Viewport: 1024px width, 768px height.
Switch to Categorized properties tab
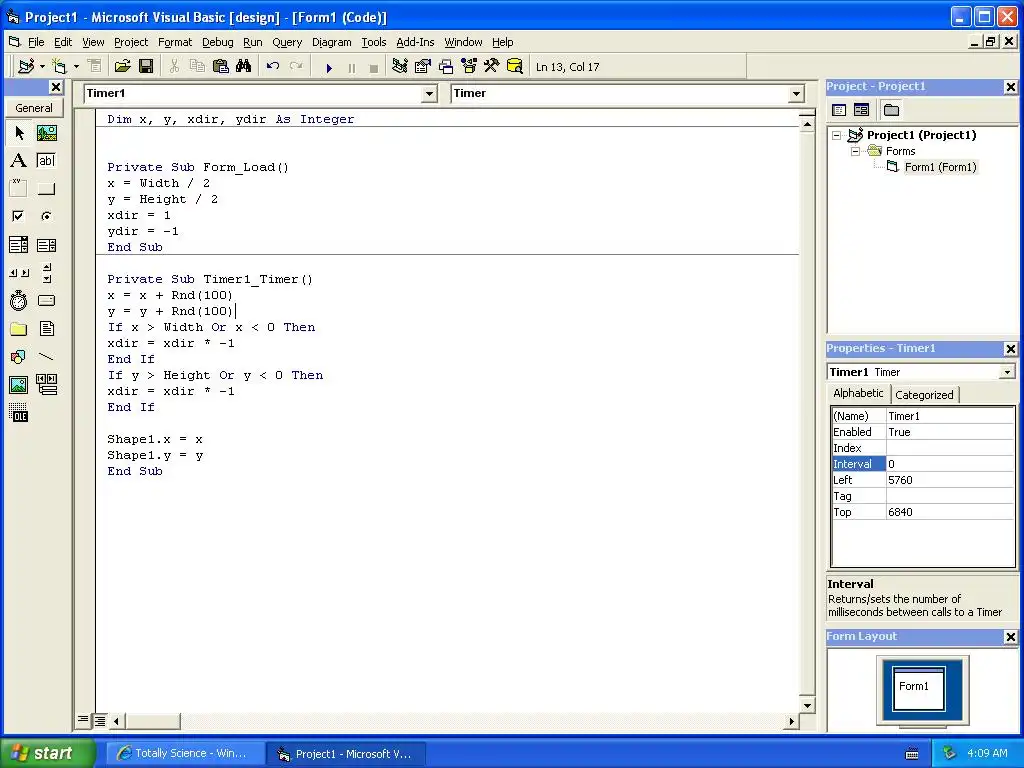coord(924,394)
